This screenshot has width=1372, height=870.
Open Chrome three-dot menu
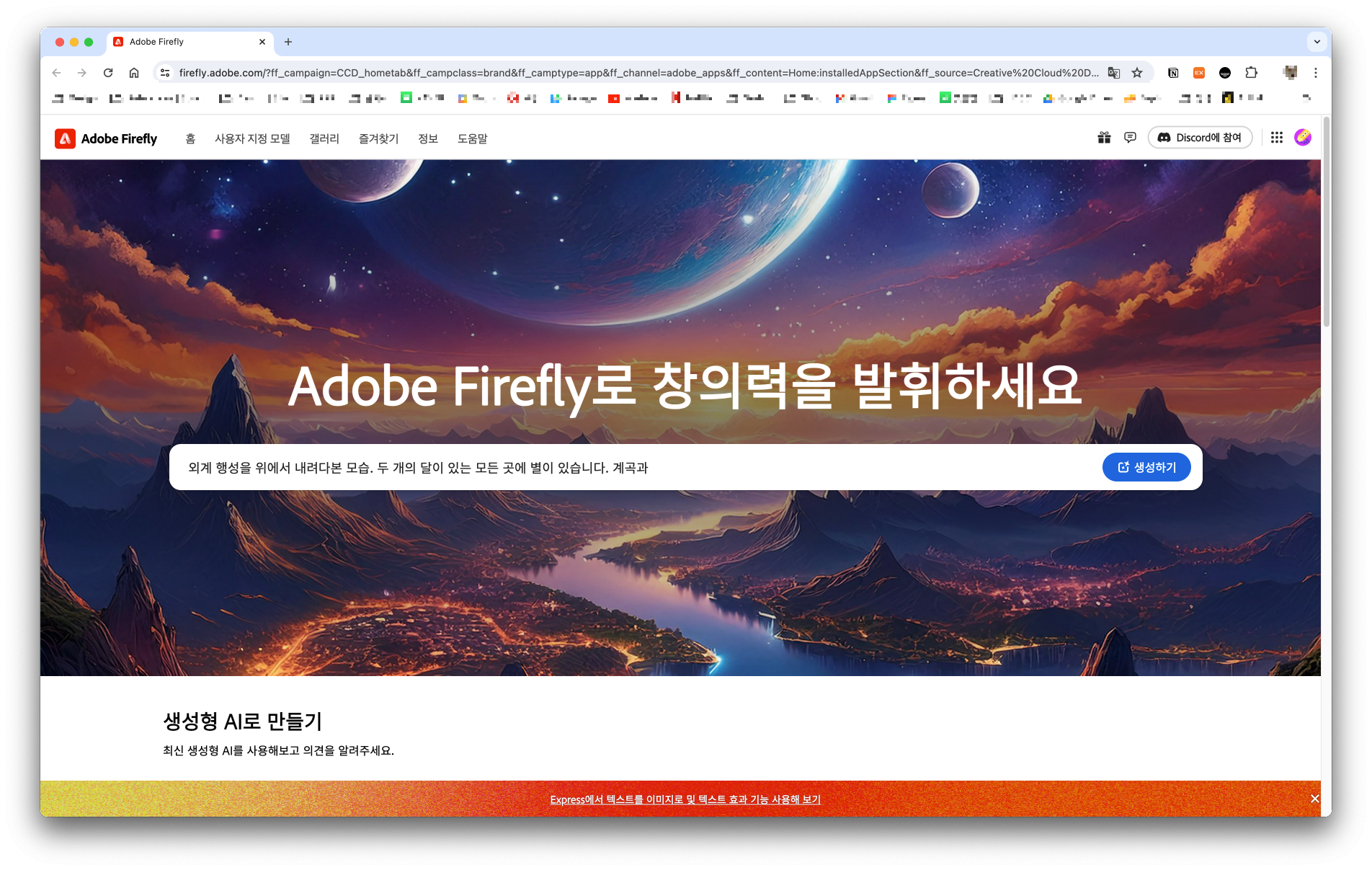(x=1316, y=73)
